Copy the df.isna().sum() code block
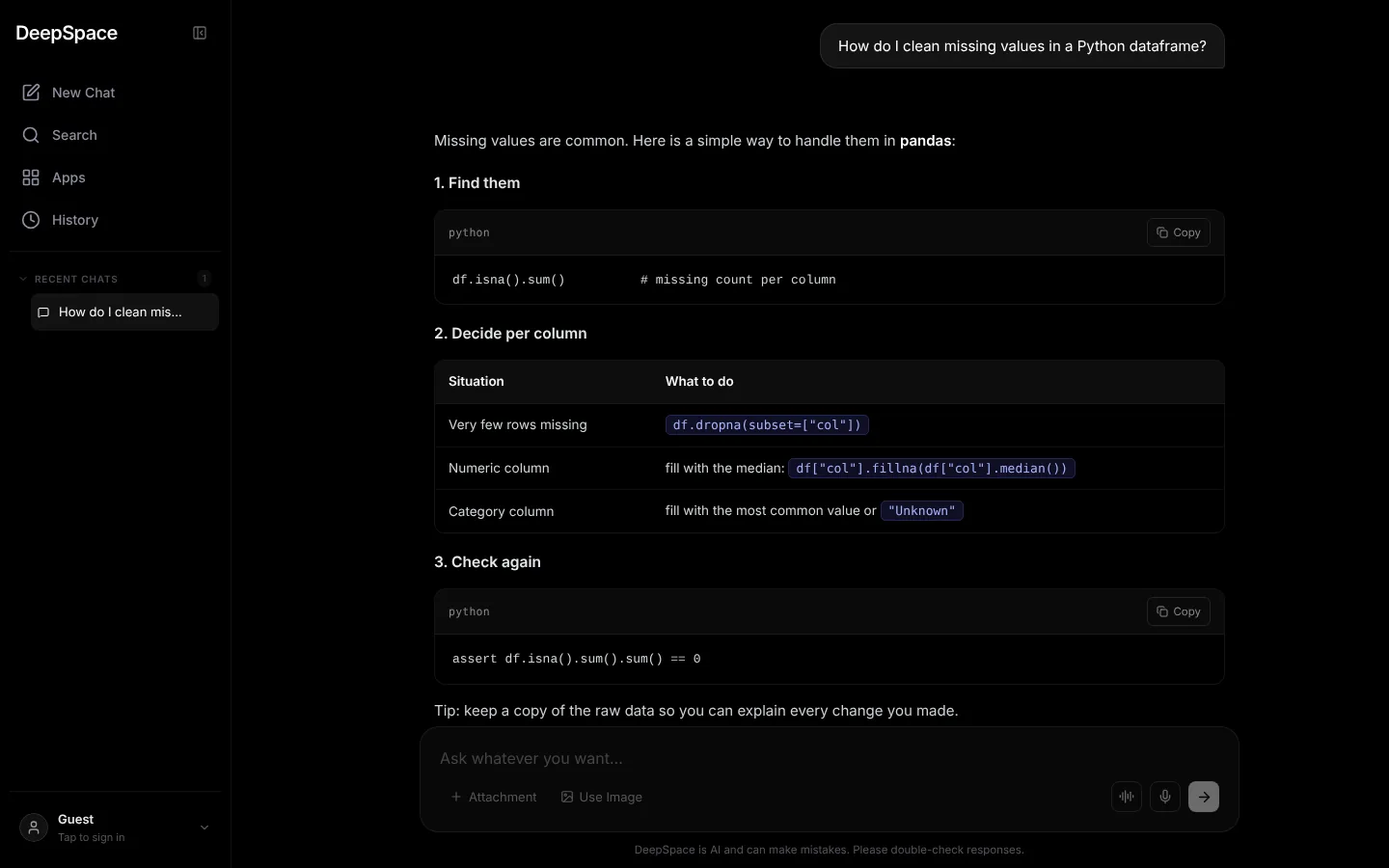Screen dimensions: 1389x868 (x=1179, y=232)
